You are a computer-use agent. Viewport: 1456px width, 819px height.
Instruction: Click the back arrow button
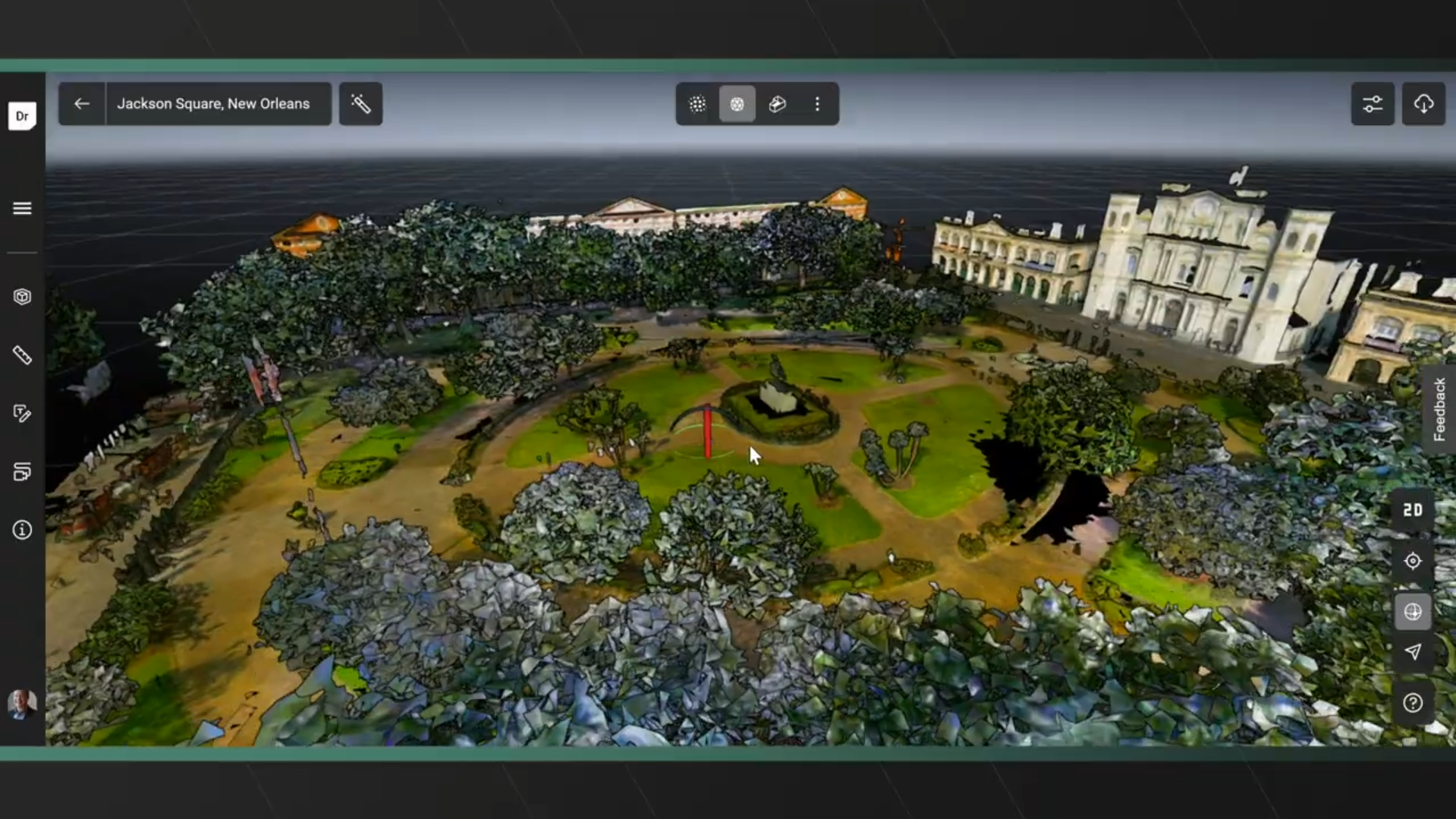pos(82,104)
